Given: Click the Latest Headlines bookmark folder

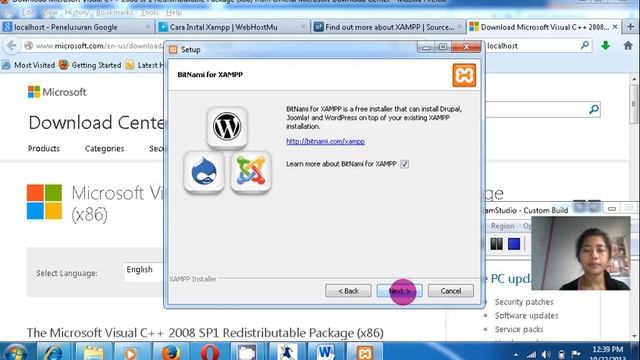Looking at the screenshot, I should (145, 65).
